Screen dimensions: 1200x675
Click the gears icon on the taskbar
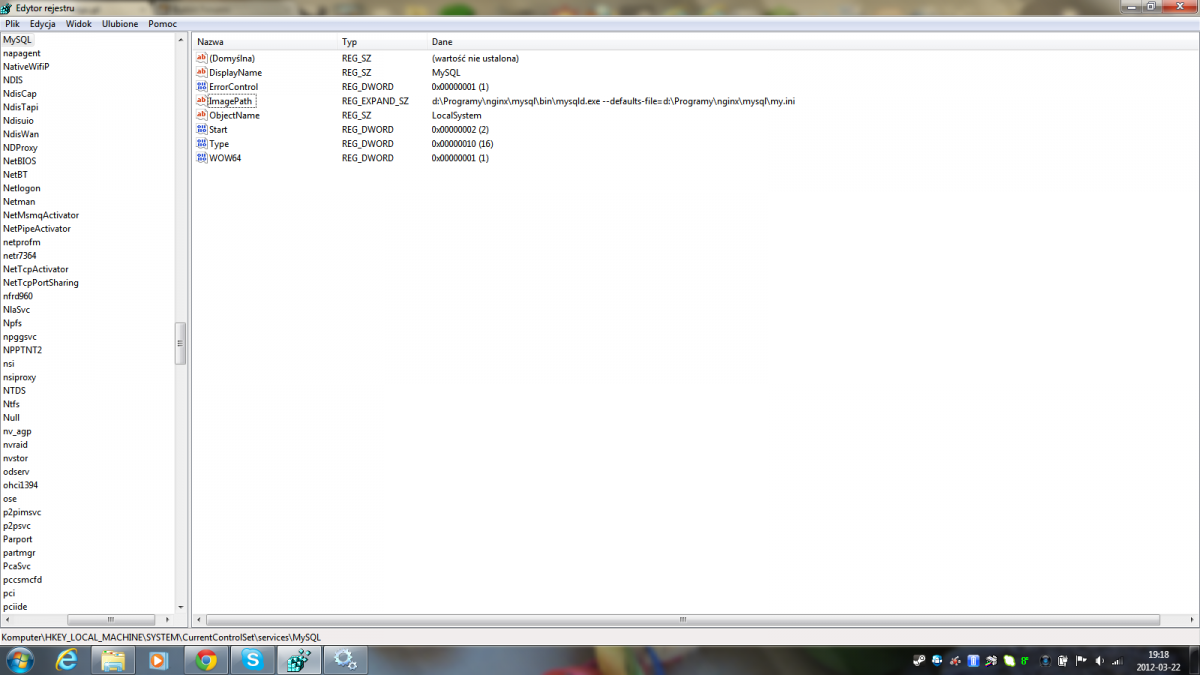[x=346, y=660]
